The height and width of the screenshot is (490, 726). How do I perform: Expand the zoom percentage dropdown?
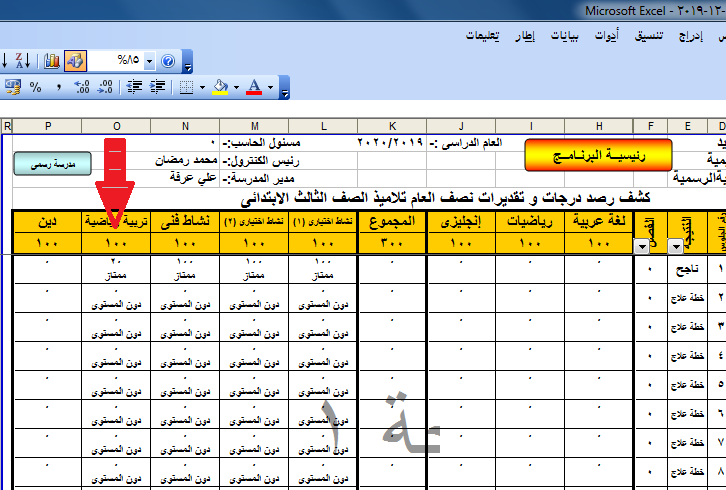pos(150,61)
